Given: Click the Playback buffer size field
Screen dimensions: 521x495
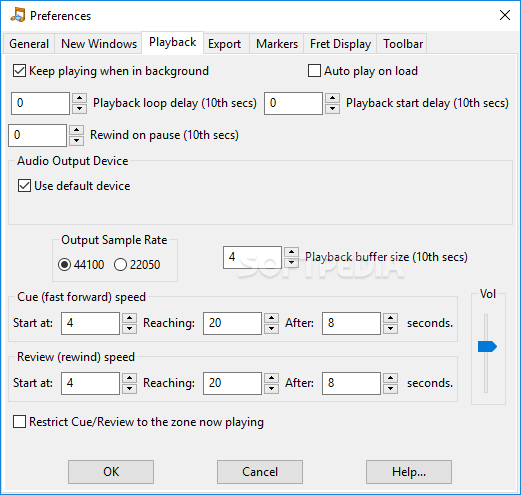Looking at the screenshot, I should pyautogui.click(x=252, y=257).
